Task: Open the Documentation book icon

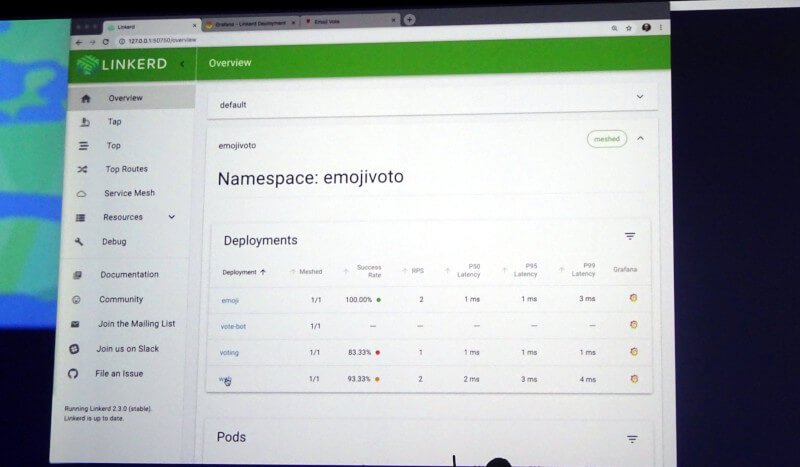Action: [x=77, y=275]
